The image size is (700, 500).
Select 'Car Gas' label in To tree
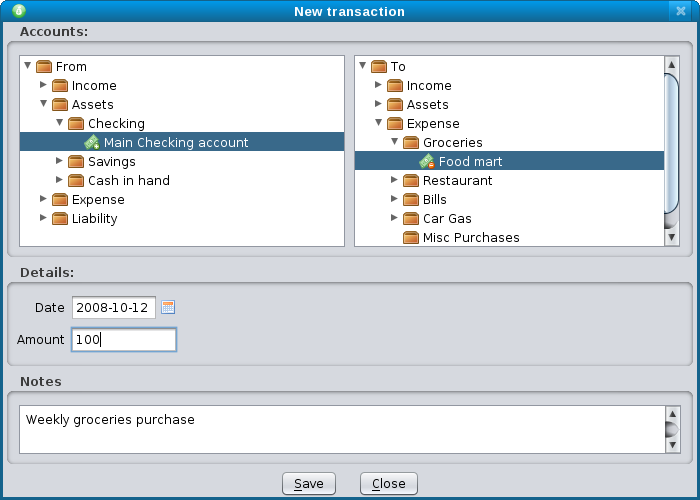(x=447, y=218)
